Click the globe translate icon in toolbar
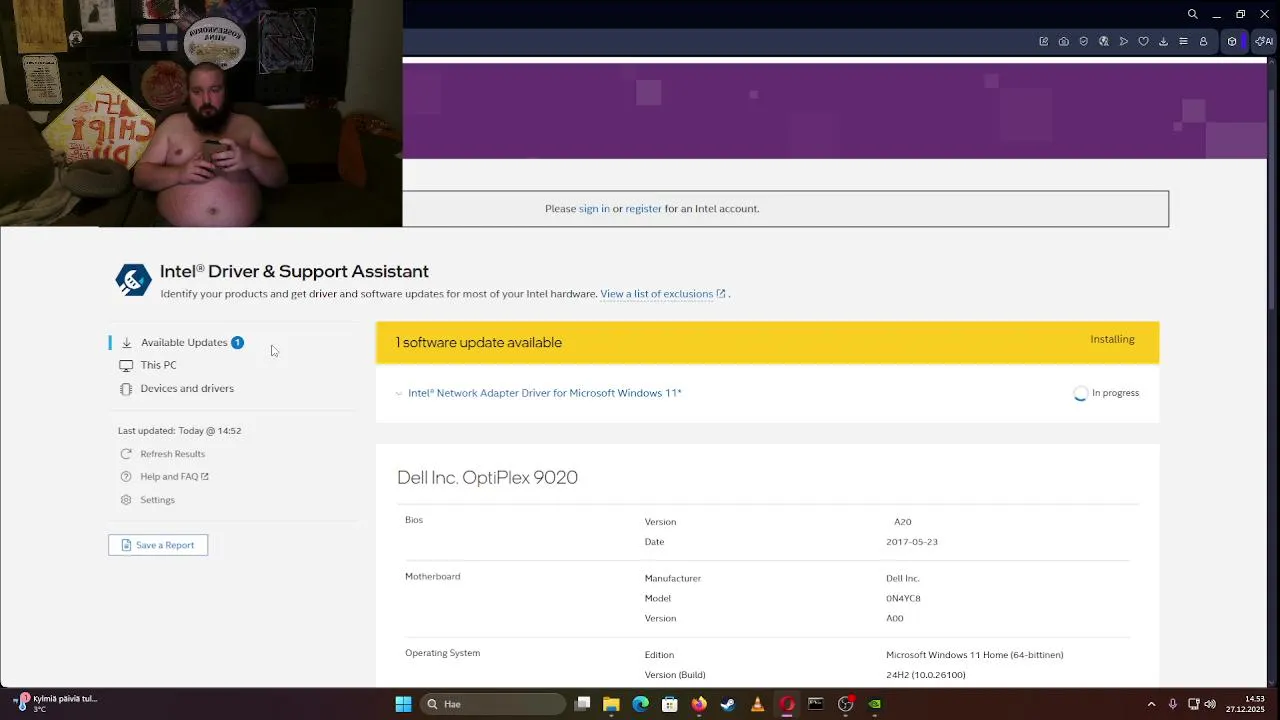Viewport: 1280px width, 720px height. (x=1104, y=41)
